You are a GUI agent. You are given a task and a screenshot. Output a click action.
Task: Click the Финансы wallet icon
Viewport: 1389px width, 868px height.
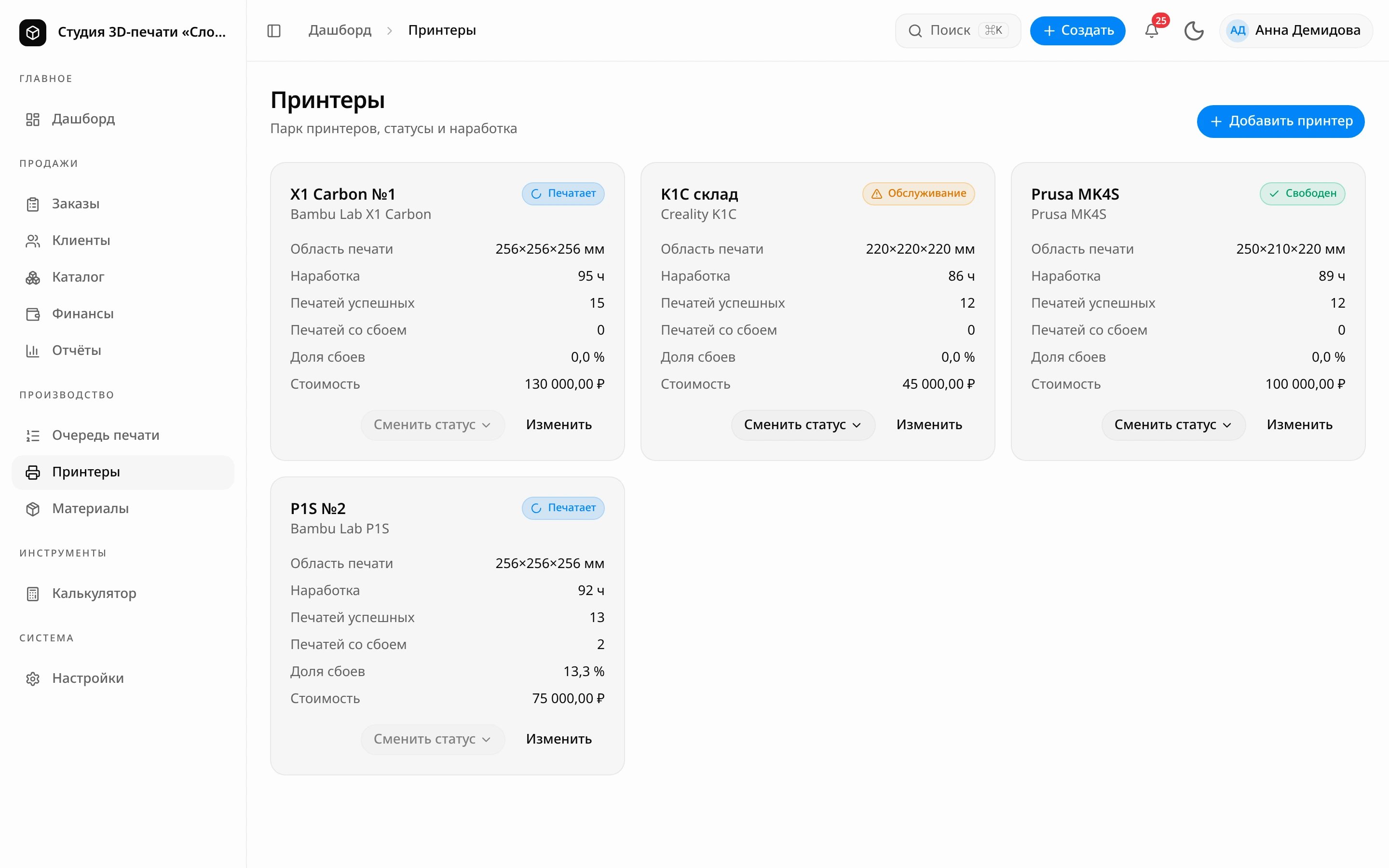[x=33, y=314]
